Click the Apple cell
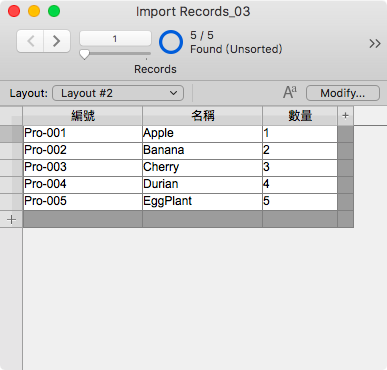This screenshot has width=387, height=370. [x=202, y=133]
